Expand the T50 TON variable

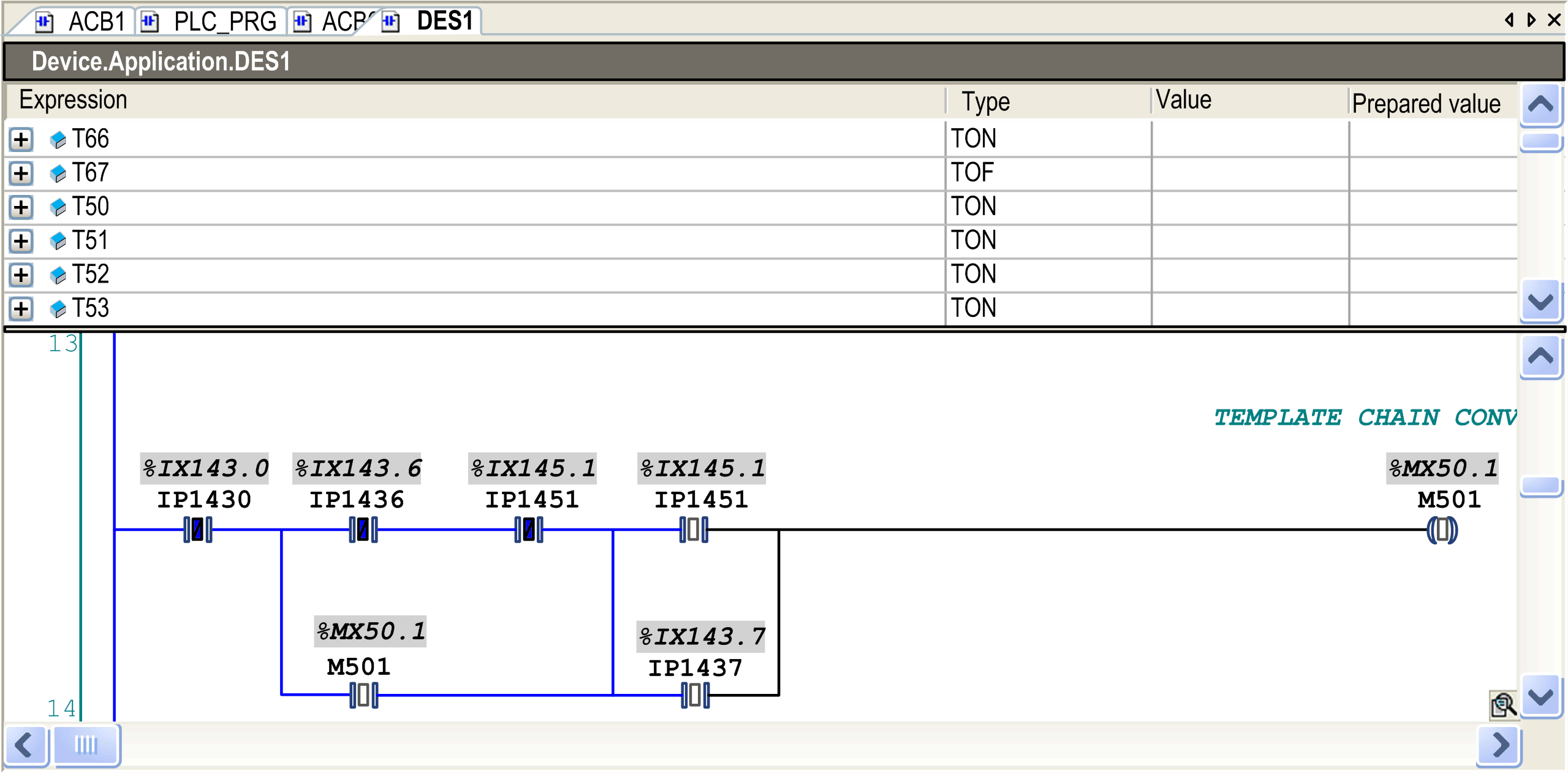[x=20, y=207]
